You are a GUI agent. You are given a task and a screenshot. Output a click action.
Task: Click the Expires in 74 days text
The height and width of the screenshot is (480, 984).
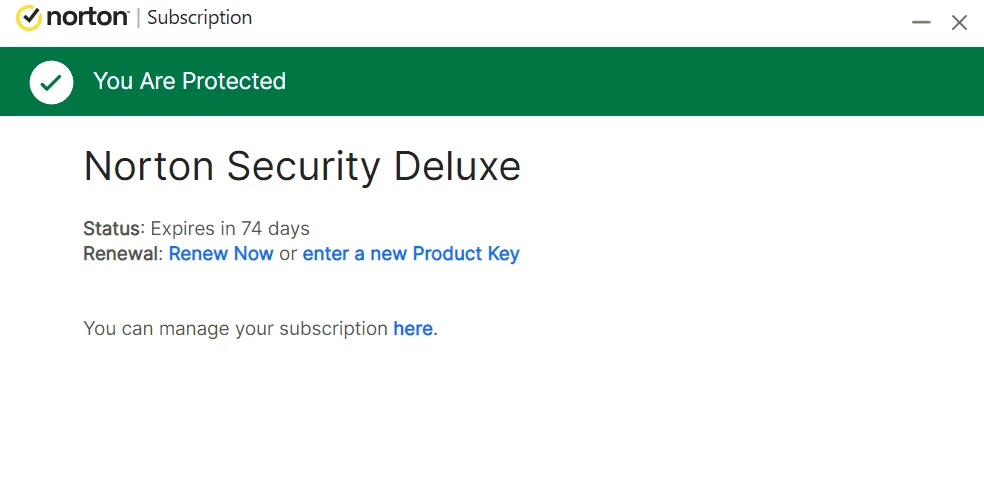click(230, 228)
